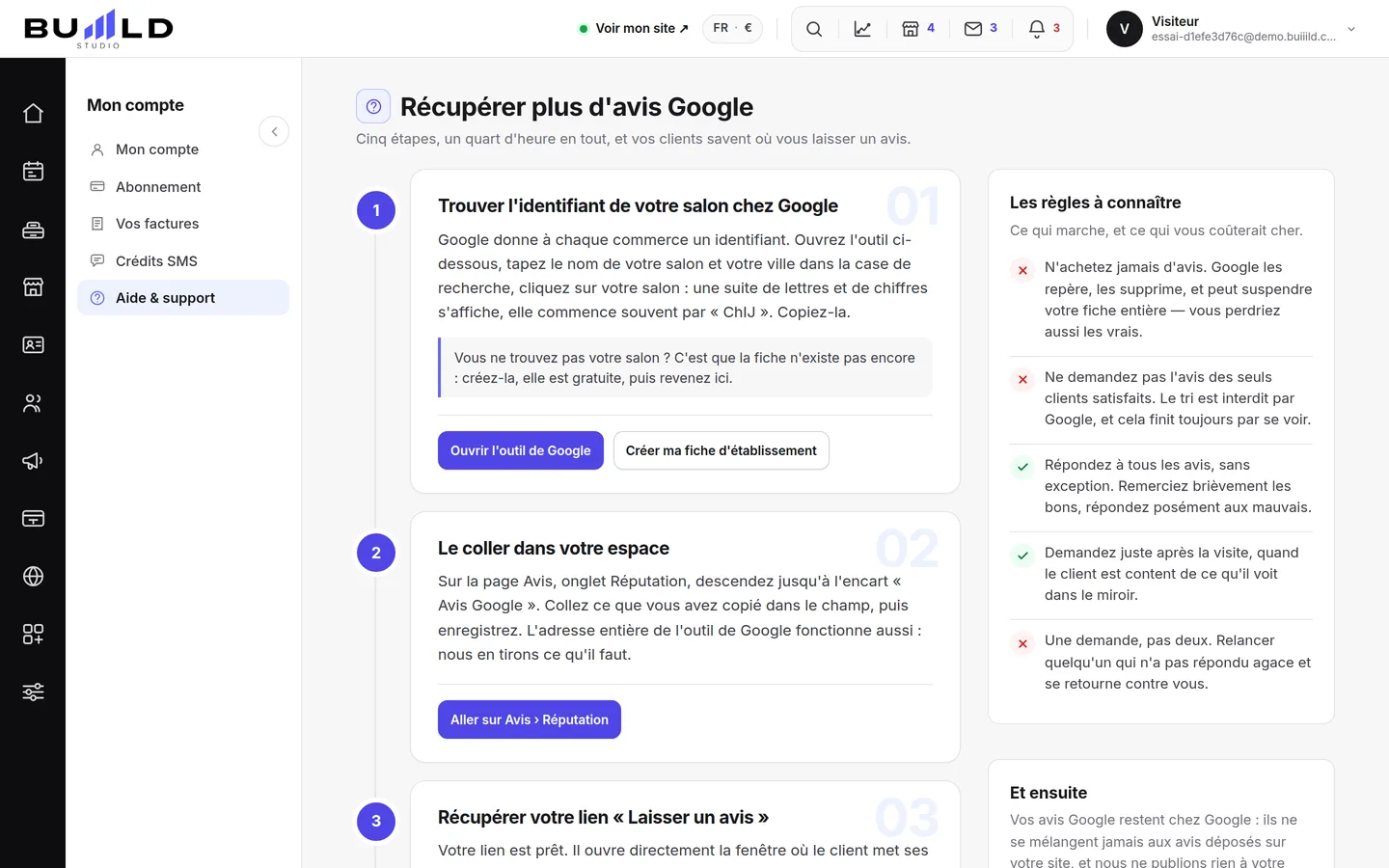Click the N'achetez jamais d'avis rule text
The image size is (1389, 868).
pyautogui.click(x=1178, y=300)
